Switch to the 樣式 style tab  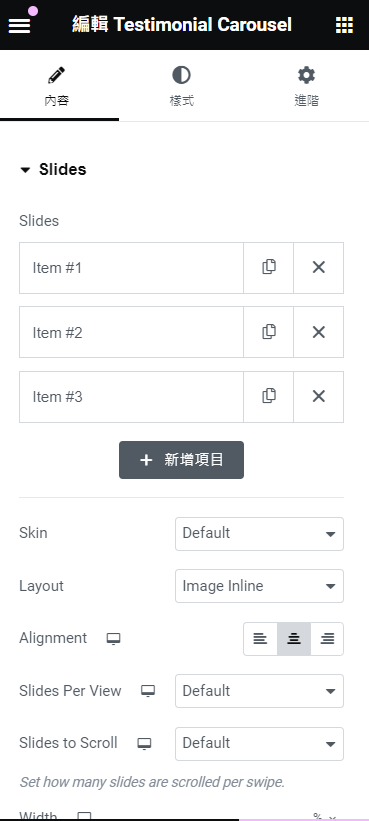[x=182, y=86]
